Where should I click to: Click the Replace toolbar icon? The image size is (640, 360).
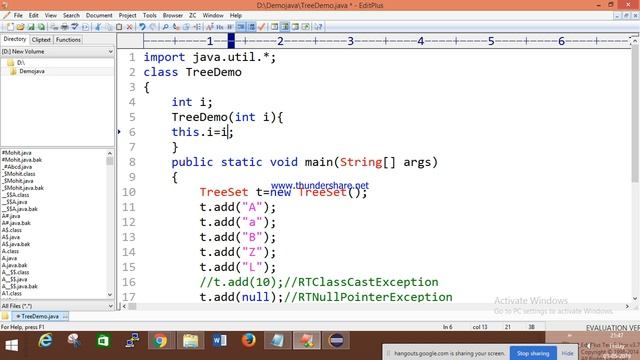coord(176,27)
